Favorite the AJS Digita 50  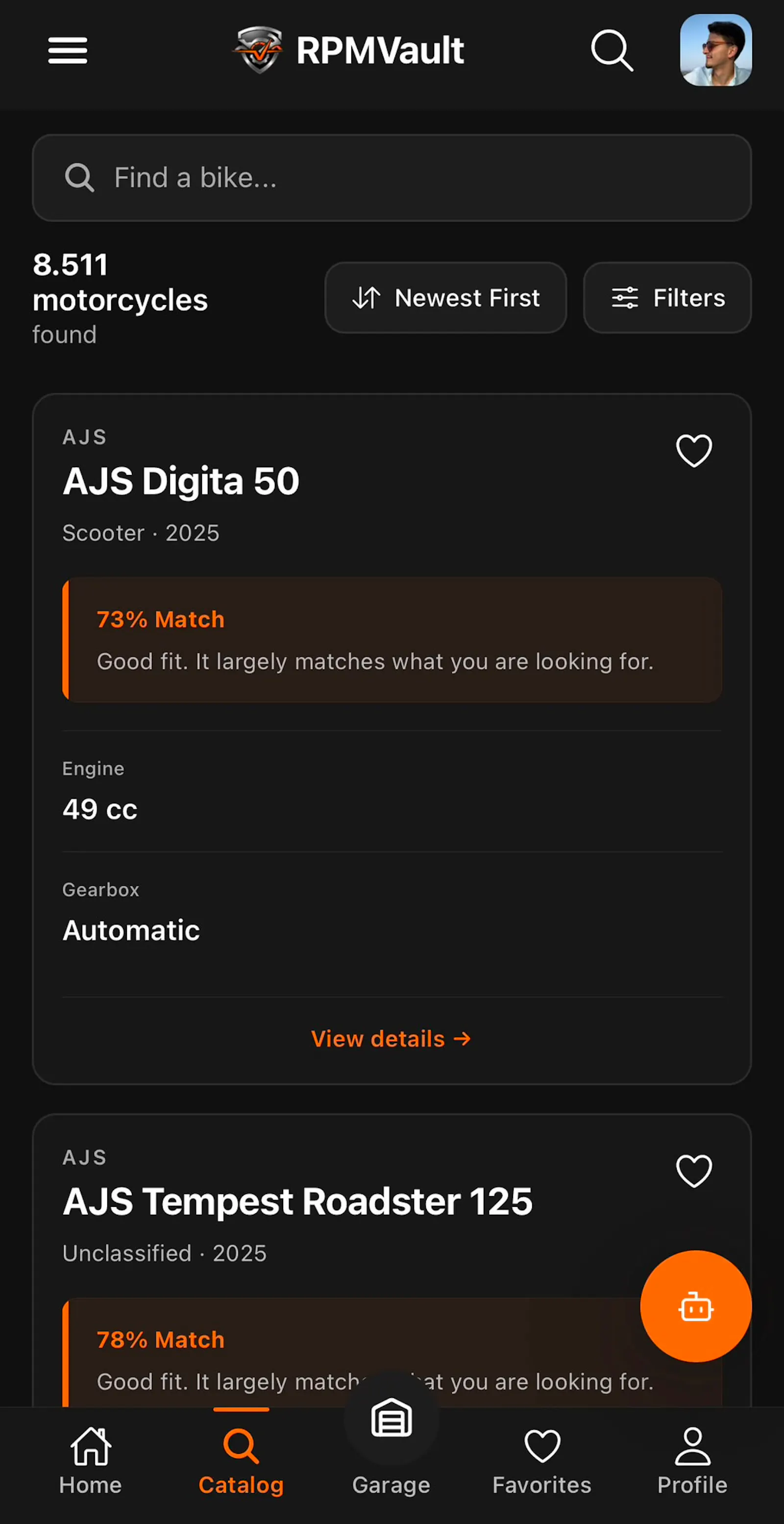[693, 451]
